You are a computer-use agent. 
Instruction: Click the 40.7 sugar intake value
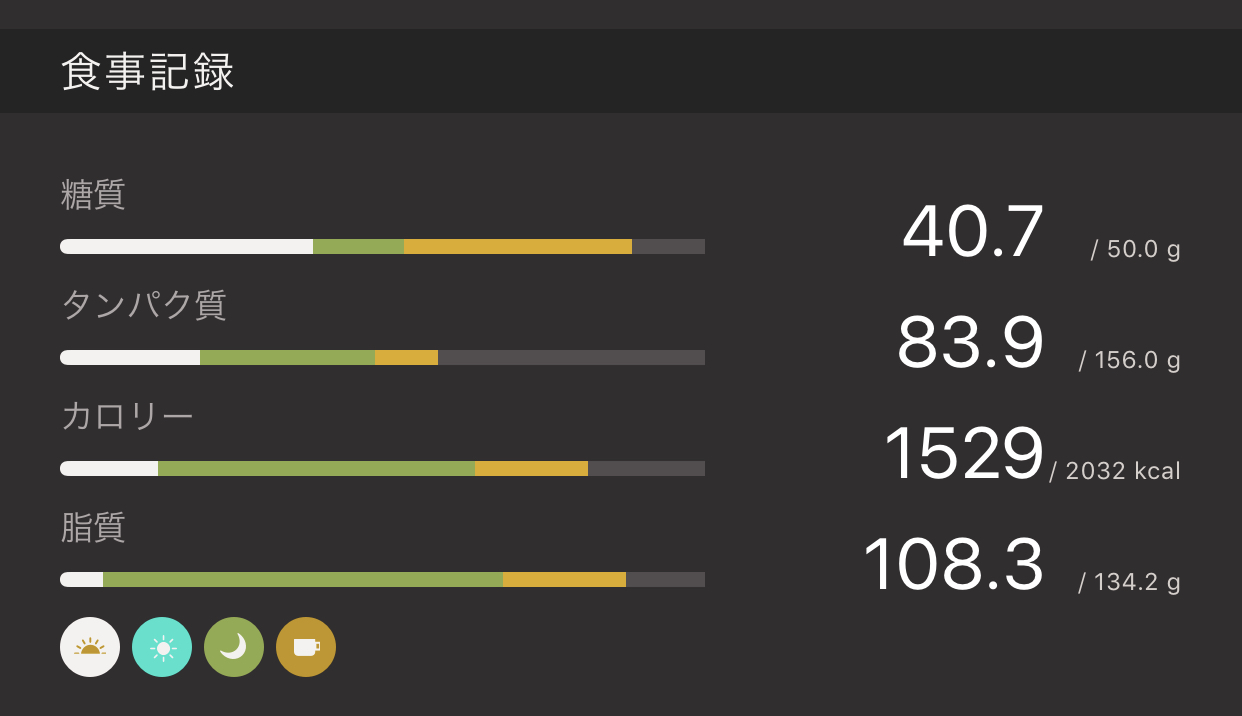click(972, 233)
